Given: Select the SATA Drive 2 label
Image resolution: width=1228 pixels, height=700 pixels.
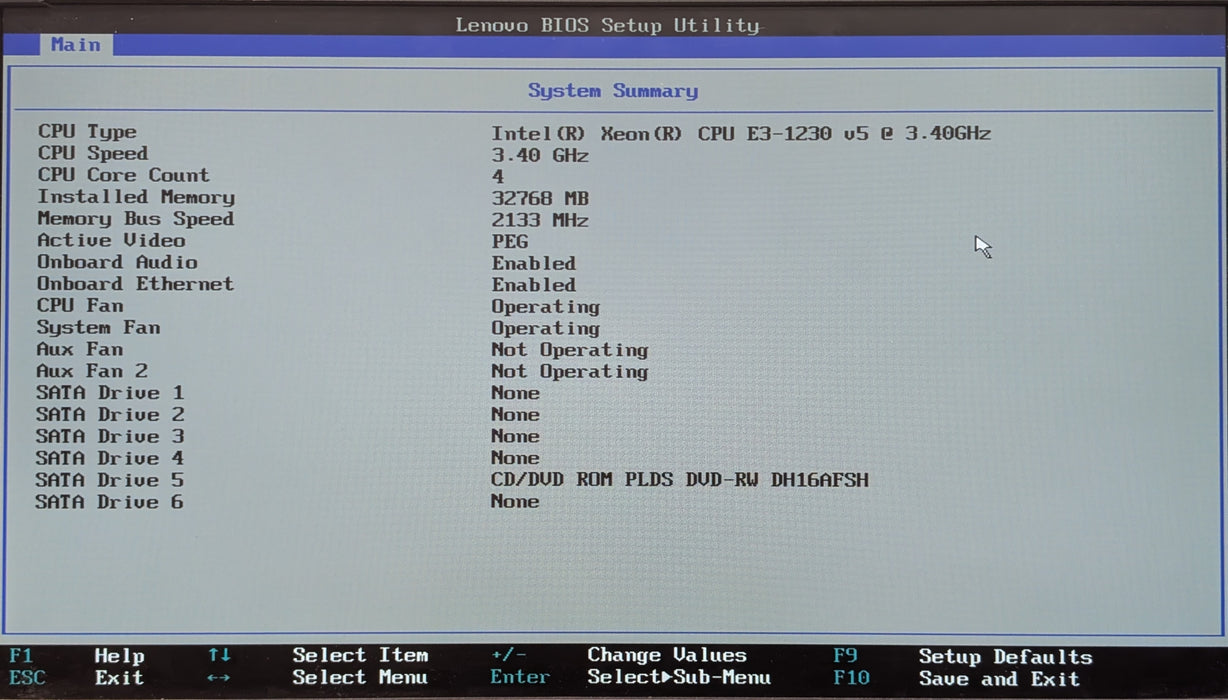Looking at the screenshot, I should coord(110,415).
